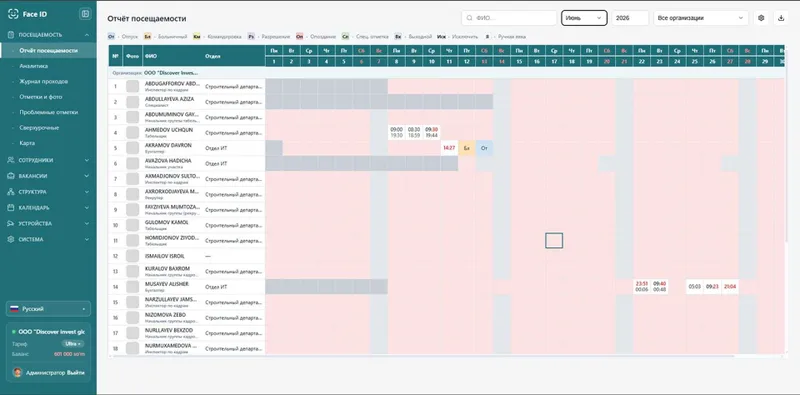Click employee name AKRAMOV DAVRON
800x395 pixels.
point(168,145)
